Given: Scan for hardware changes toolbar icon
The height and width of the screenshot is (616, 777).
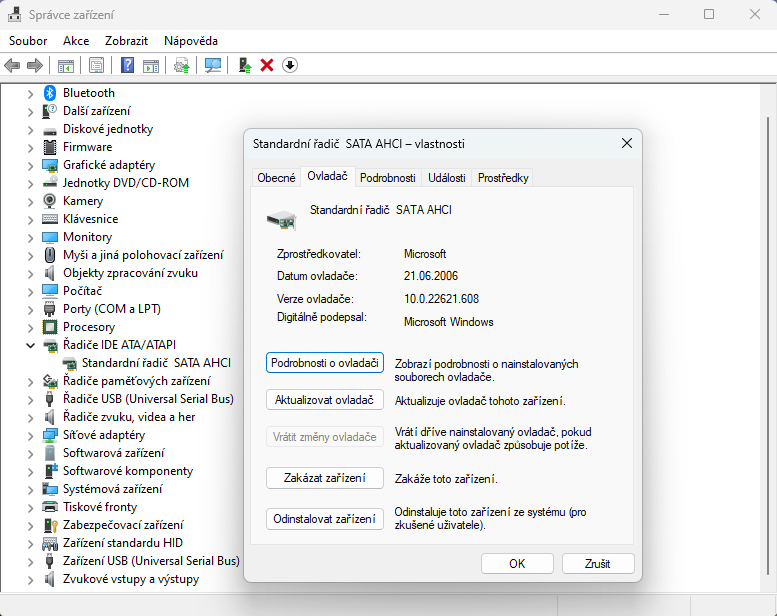Looking at the screenshot, I should pyautogui.click(x=213, y=65).
